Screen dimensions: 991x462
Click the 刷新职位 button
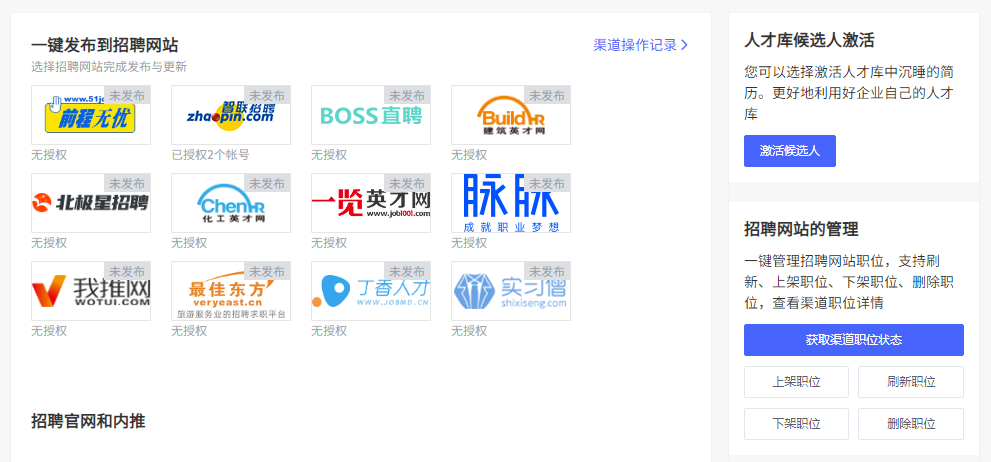point(911,382)
